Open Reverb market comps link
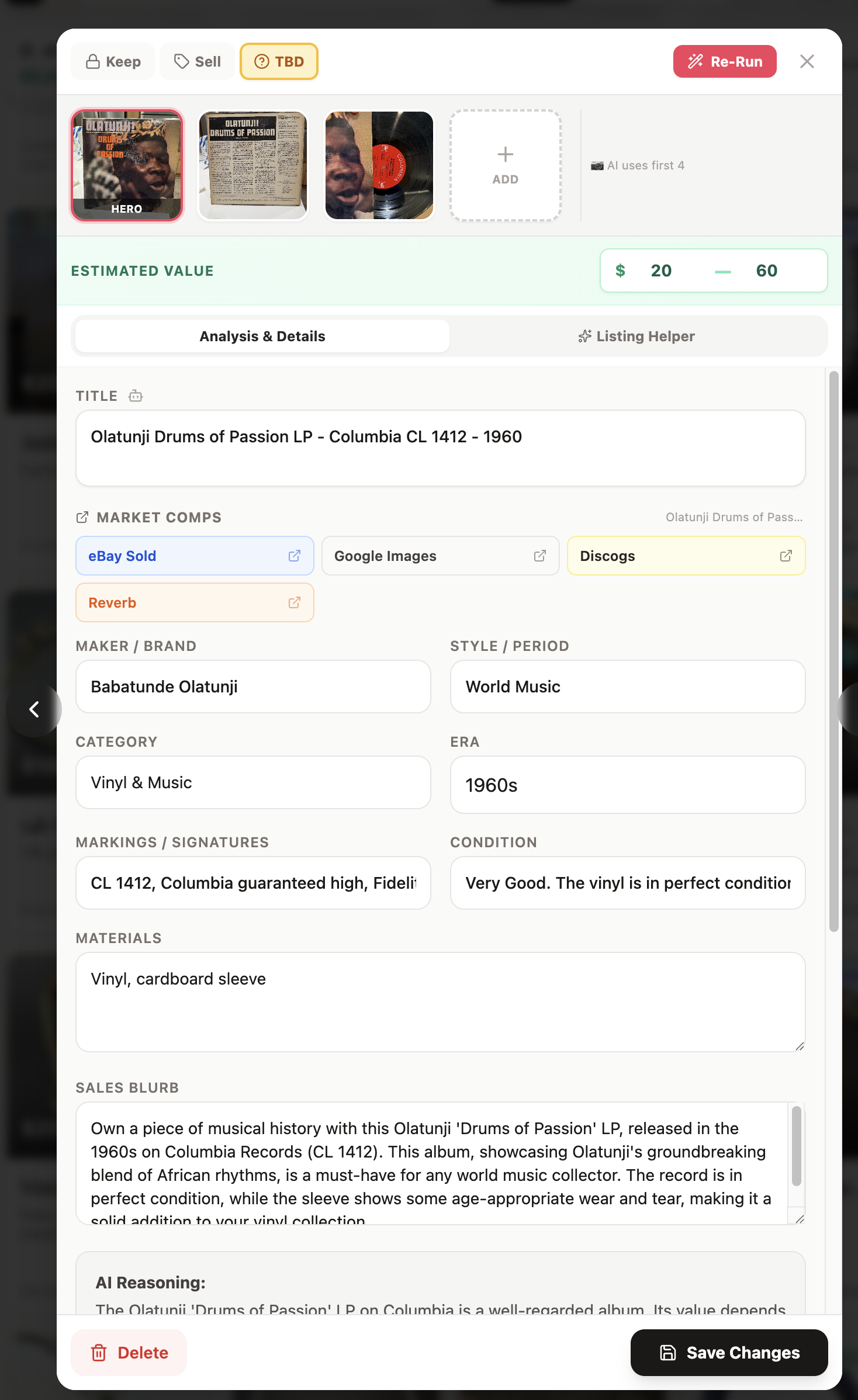Viewport: 858px width, 1400px height. tap(195, 602)
